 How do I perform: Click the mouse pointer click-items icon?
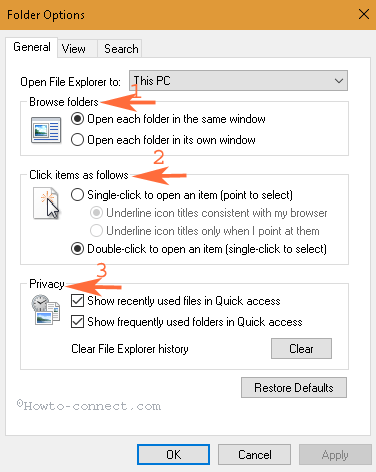click(46, 203)
